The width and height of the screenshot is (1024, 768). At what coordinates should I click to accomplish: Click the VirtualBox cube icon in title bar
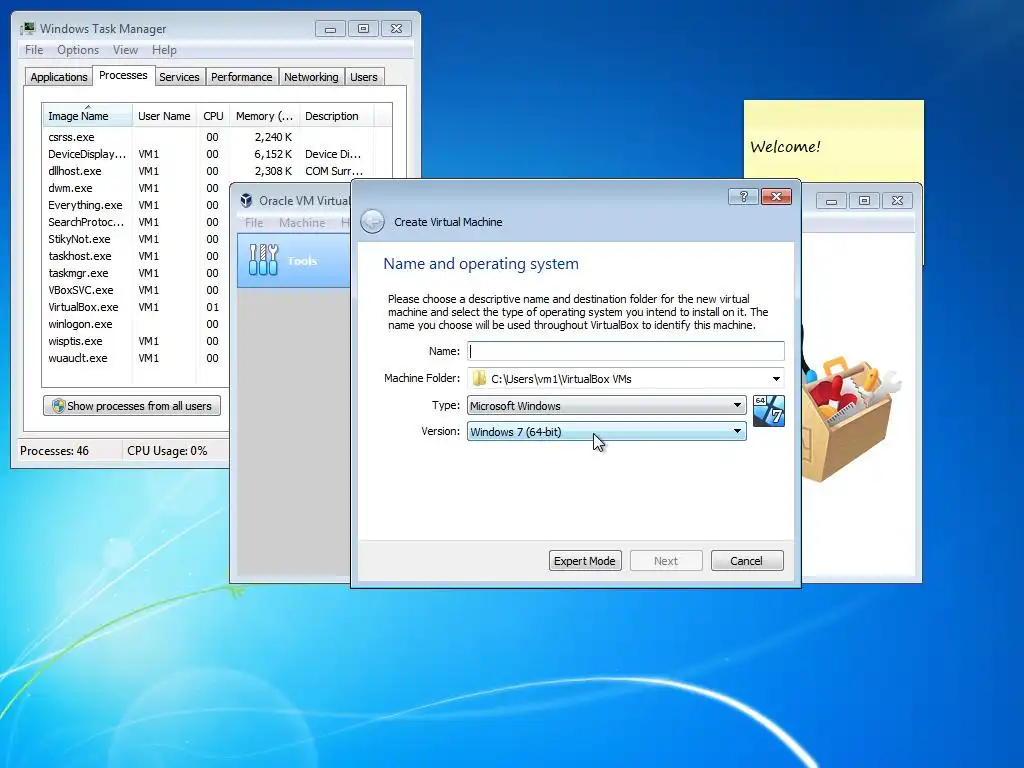coord(246,200)
